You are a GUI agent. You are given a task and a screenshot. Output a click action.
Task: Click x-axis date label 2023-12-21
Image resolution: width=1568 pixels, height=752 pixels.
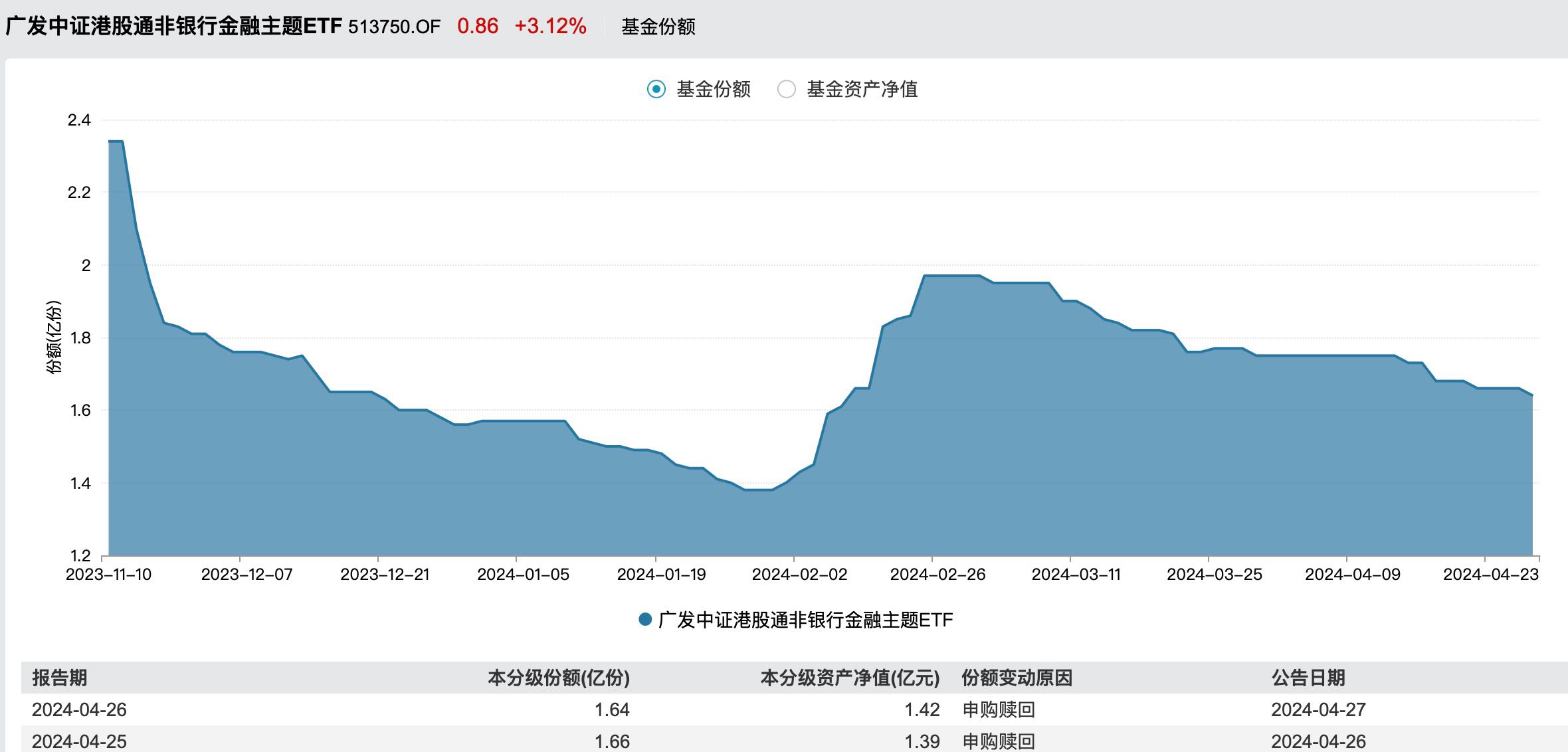point(385,575)
